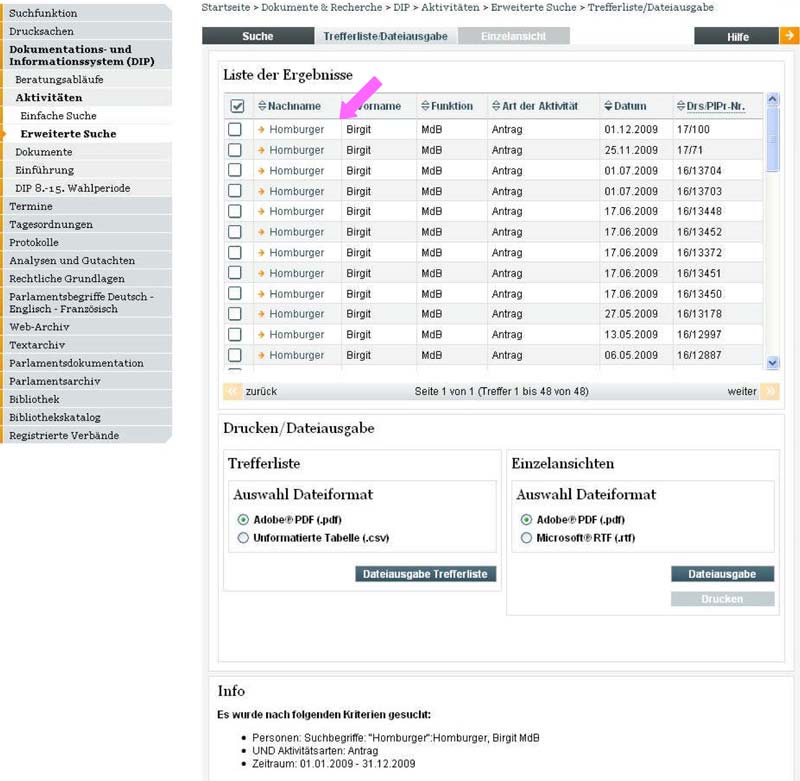Click the orange arrow next to Hilfe

(789, 36)
